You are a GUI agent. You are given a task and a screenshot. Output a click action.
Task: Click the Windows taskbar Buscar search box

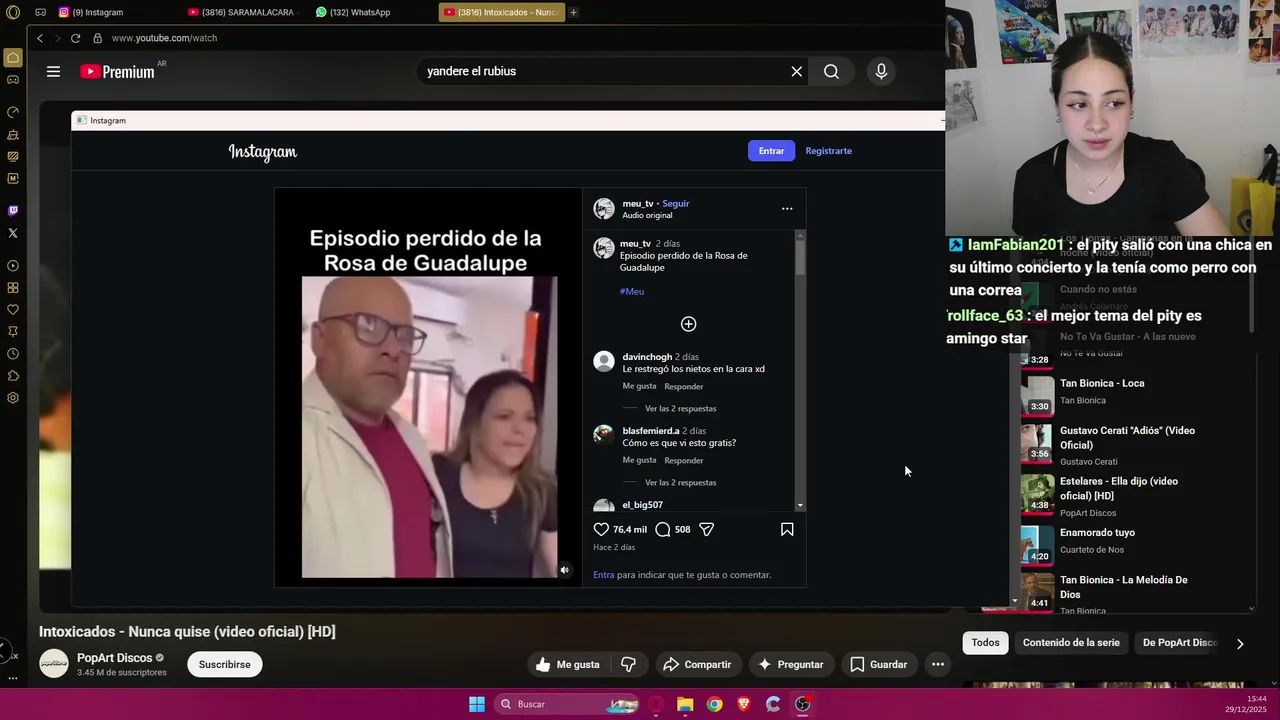tap(568, 704)
